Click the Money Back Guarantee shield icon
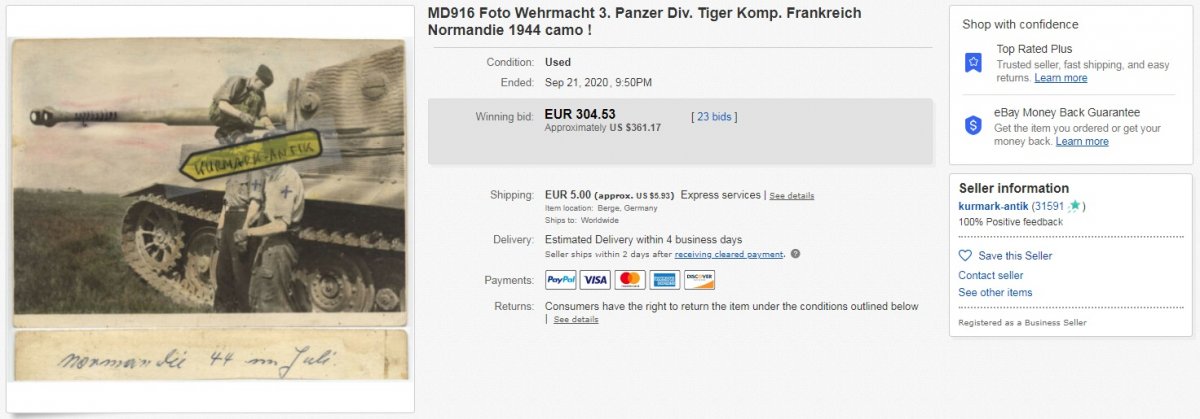This screenshot has width=1200, height=419. click(x=973, y=125)
